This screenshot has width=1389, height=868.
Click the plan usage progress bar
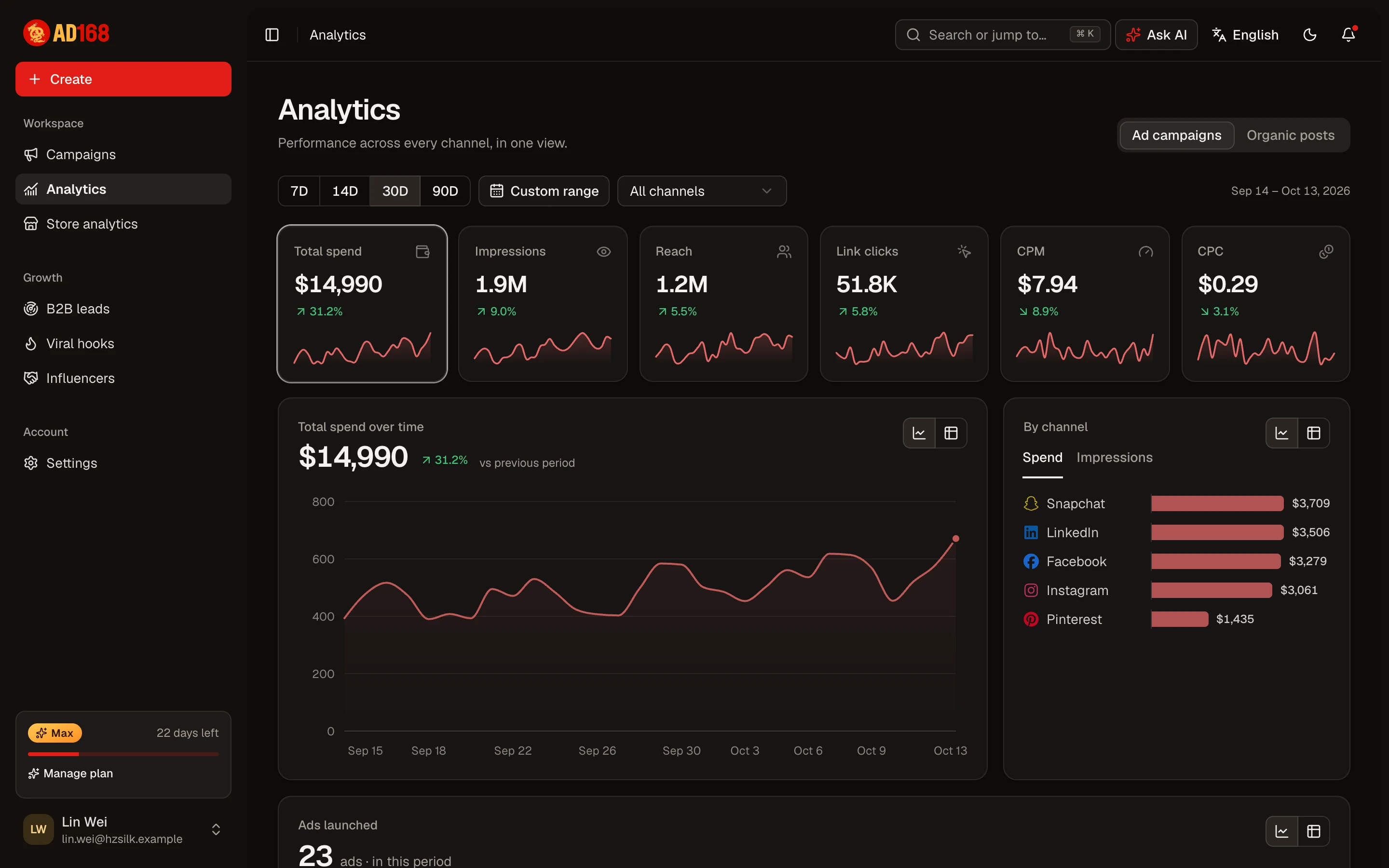pos(123,754)
